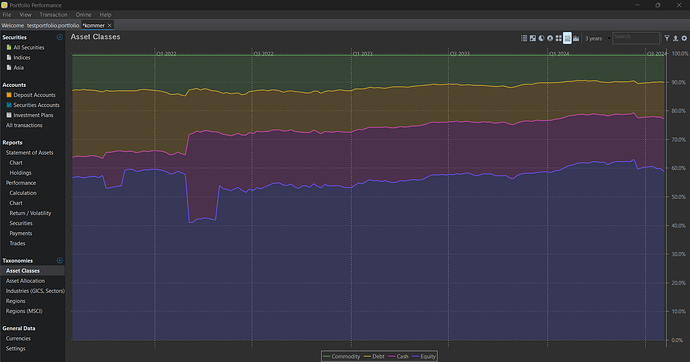Show the tree map view

tap(558, 38)
